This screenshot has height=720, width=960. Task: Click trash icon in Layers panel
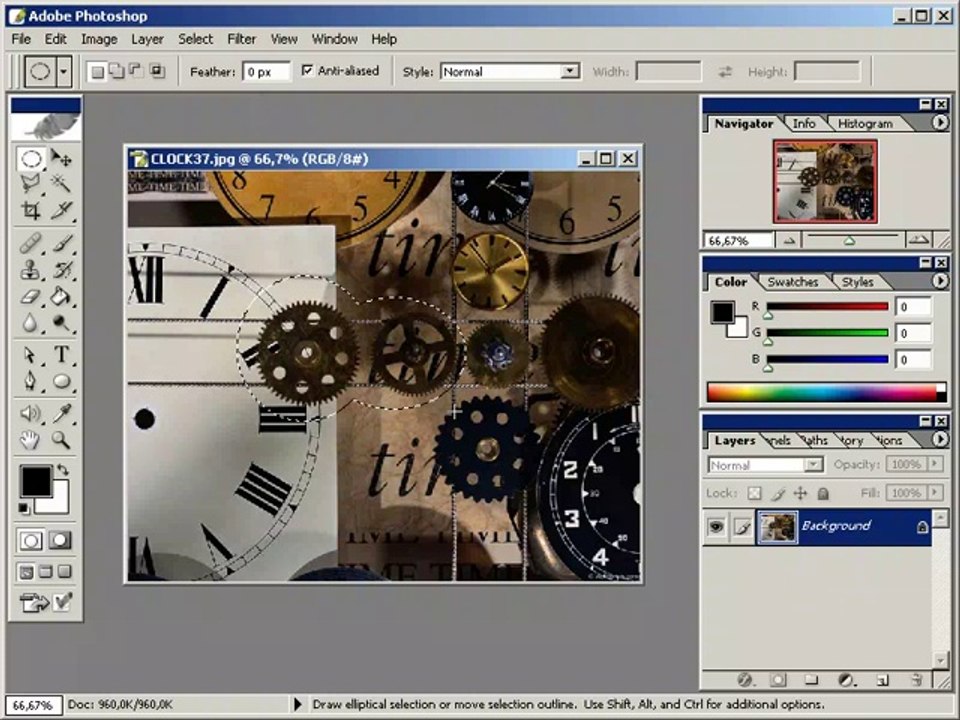pos(917,680)
